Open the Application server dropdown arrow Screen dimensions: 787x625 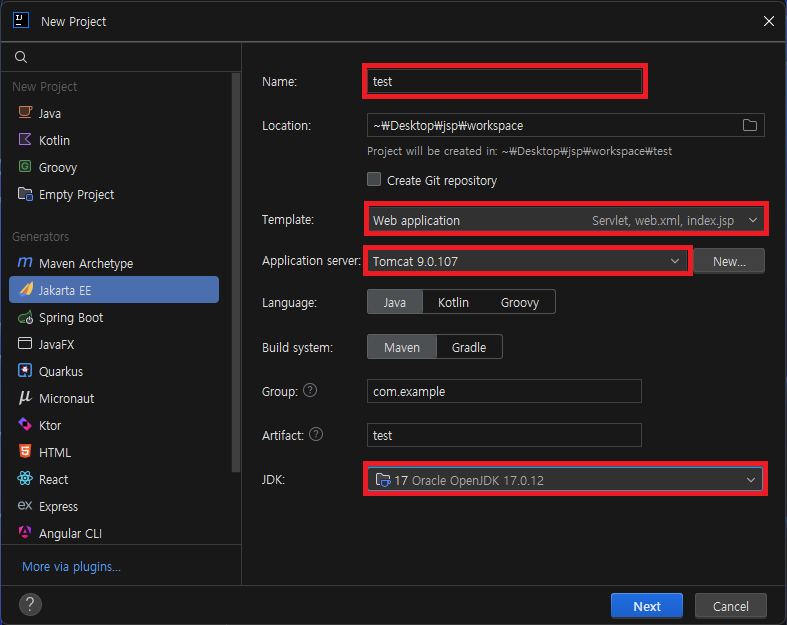(x=675, y=261)
